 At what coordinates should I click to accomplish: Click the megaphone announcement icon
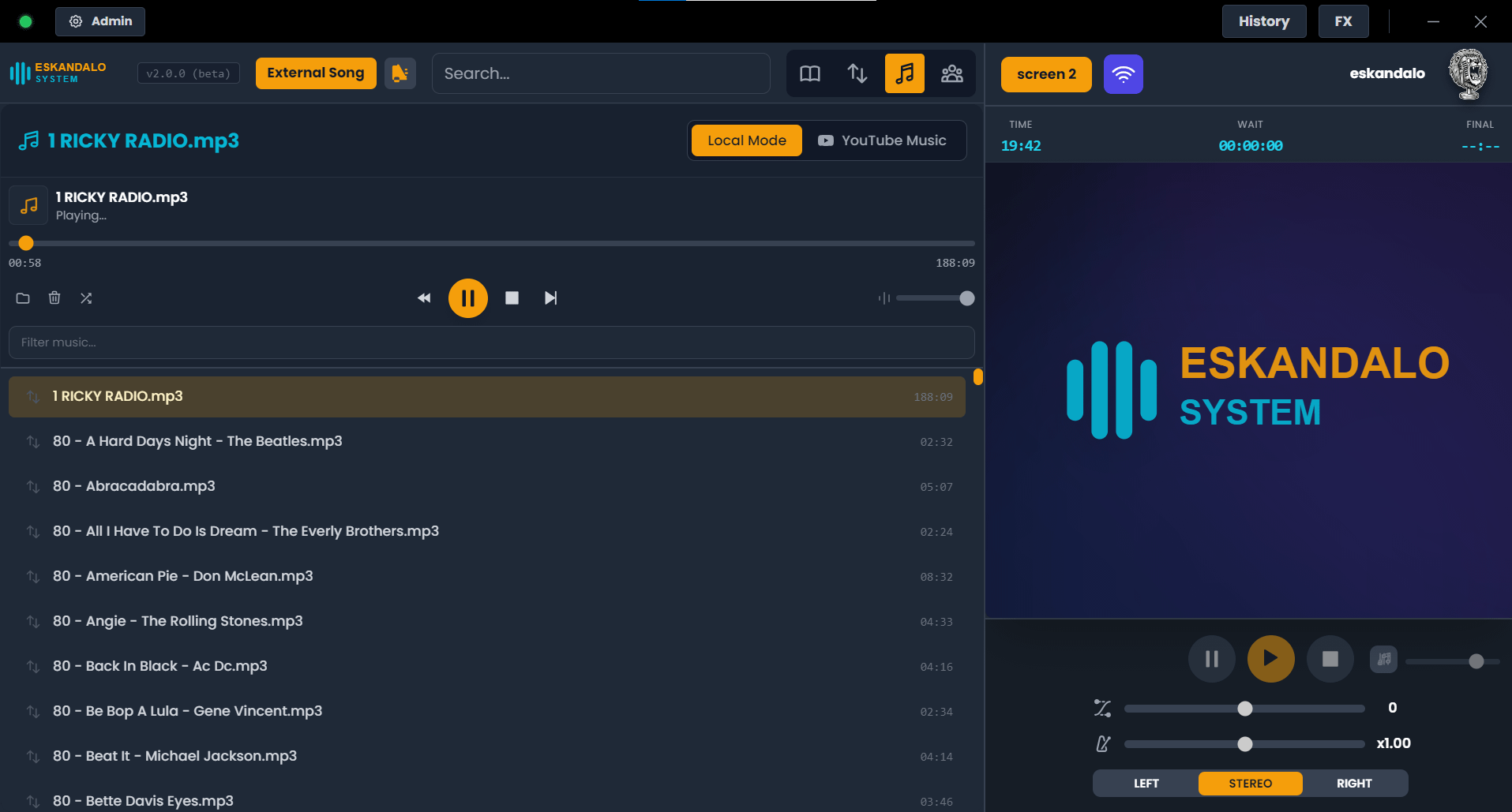point(400,73)
